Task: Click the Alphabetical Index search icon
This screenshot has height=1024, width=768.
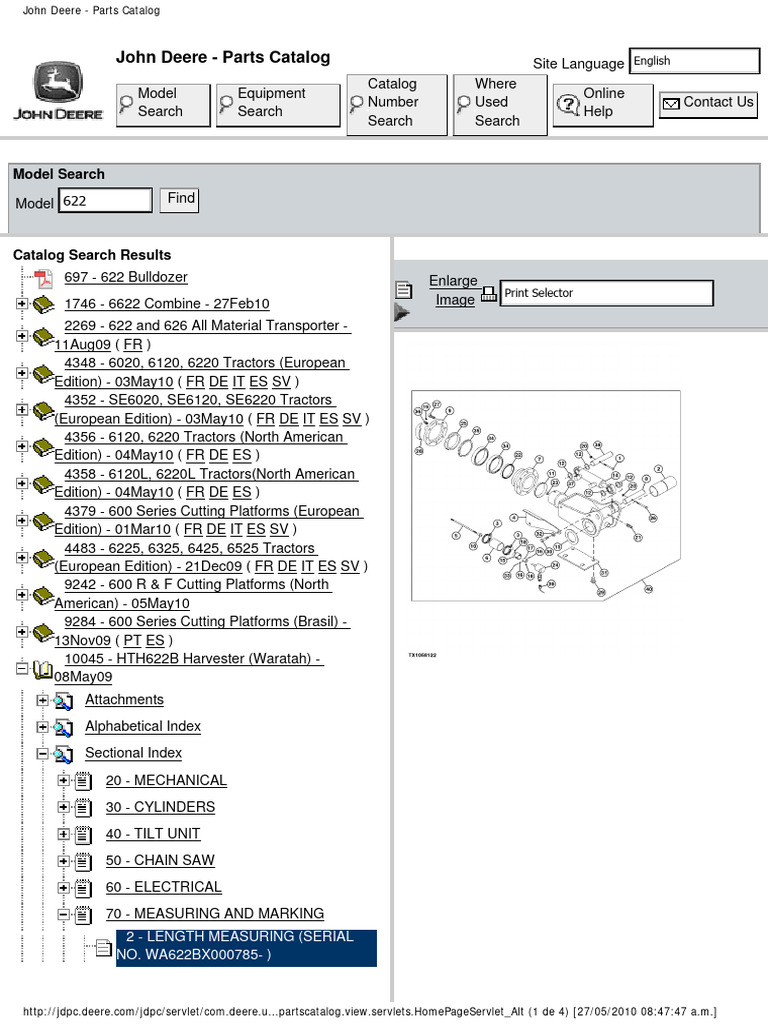Action: coord(63,728)
